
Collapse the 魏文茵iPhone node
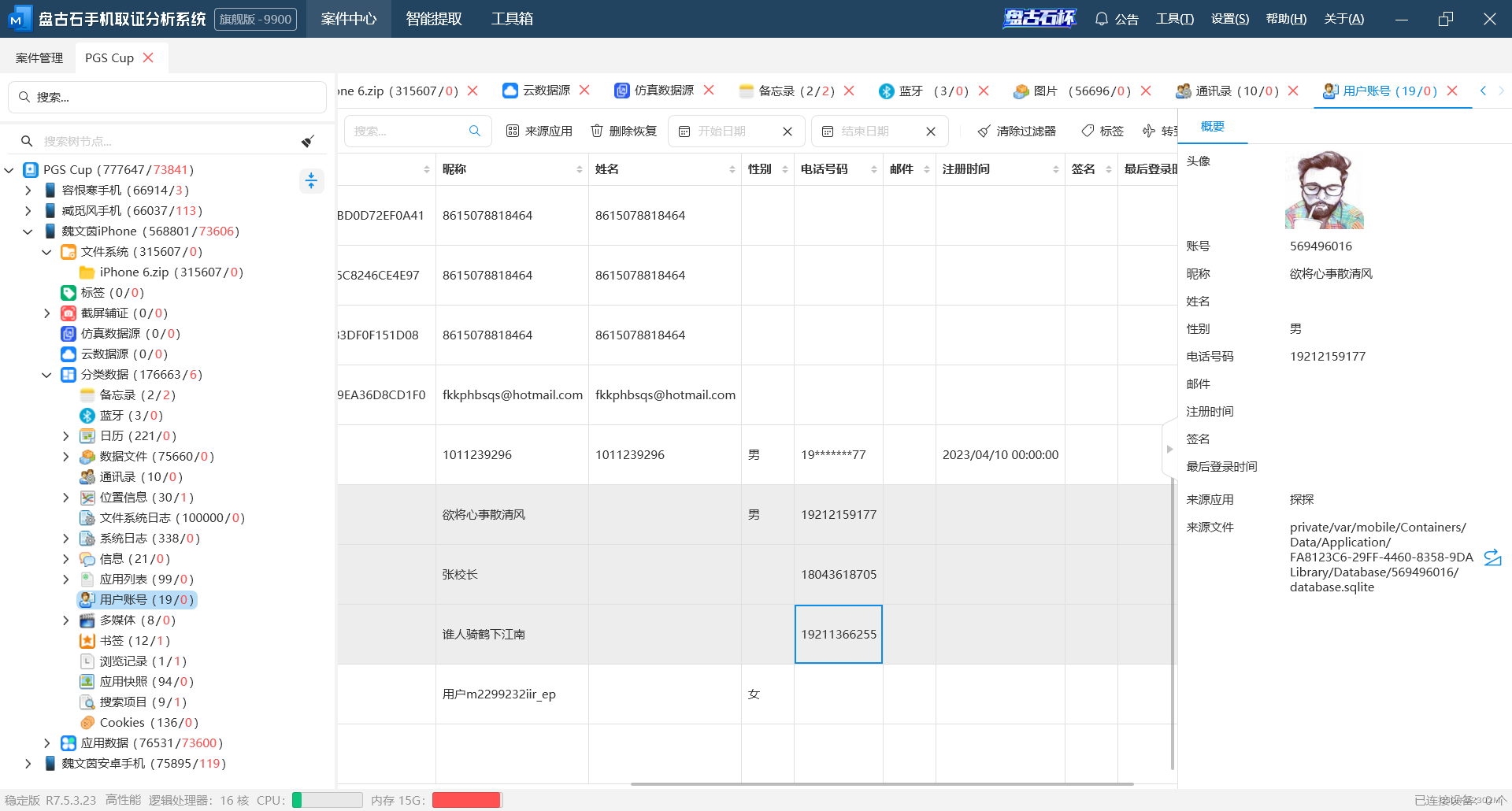pos(28,231)
